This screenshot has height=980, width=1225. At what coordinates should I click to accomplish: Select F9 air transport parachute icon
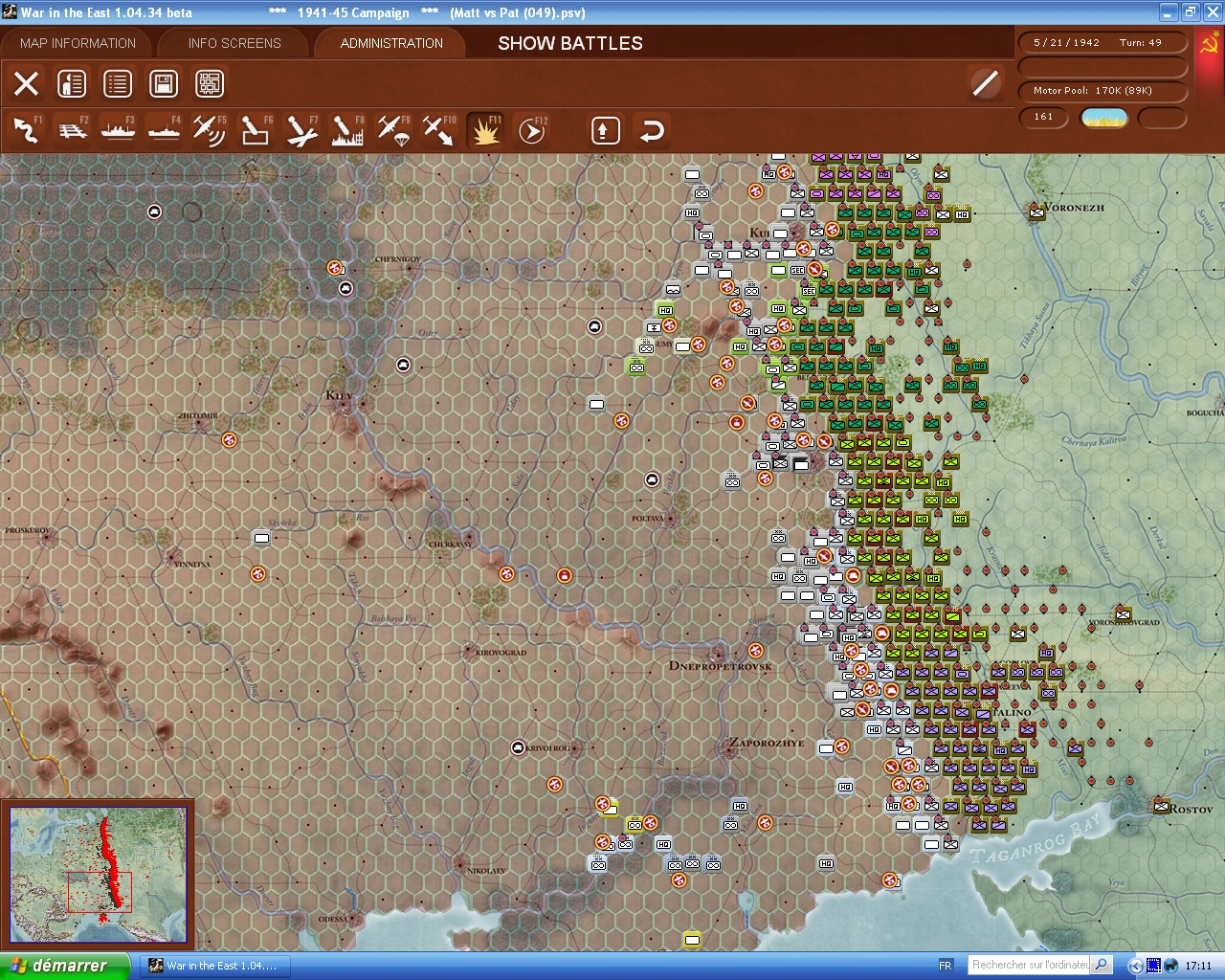click(393, 130)
